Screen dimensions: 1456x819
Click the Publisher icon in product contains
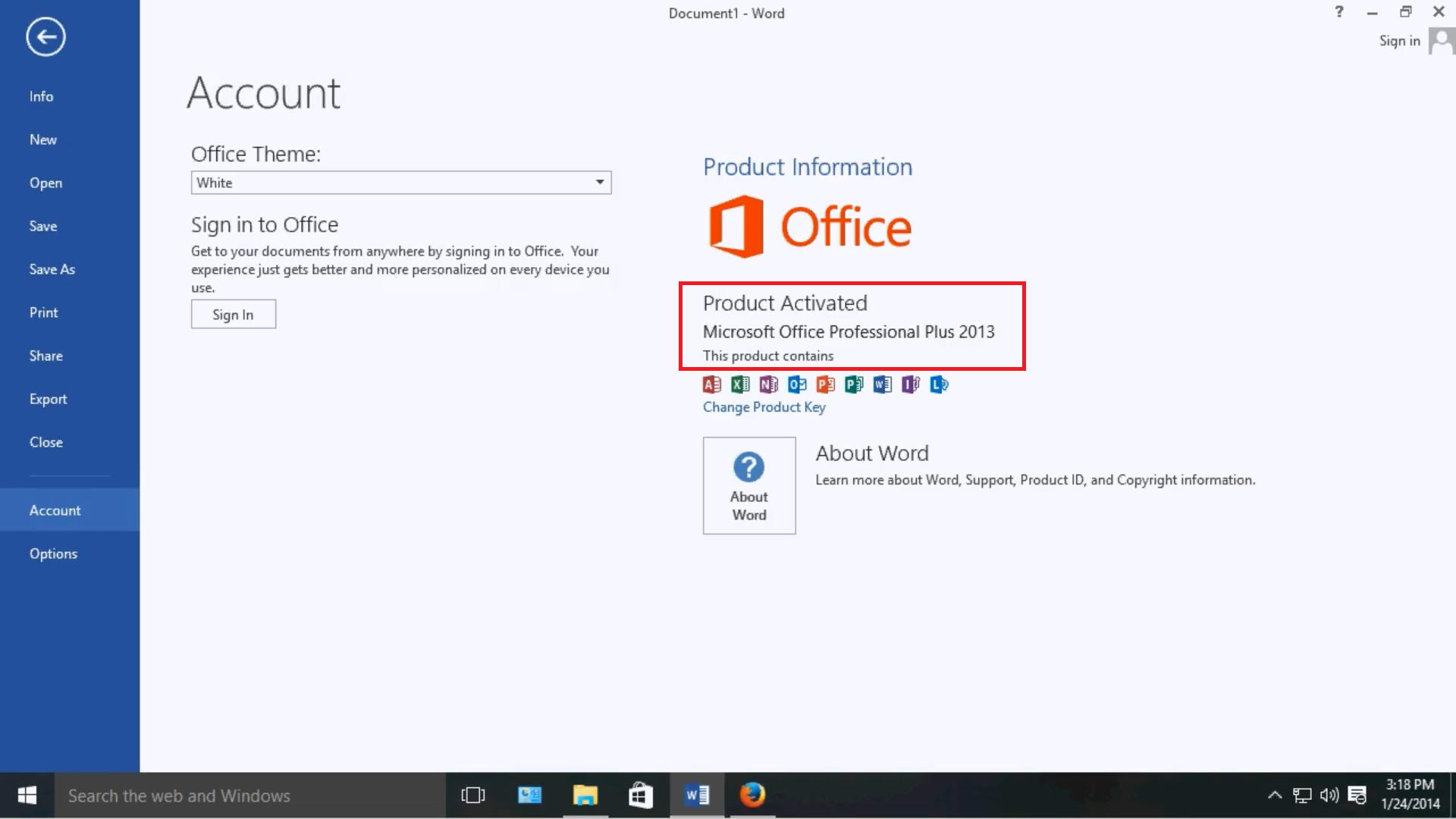pos(854,384)
